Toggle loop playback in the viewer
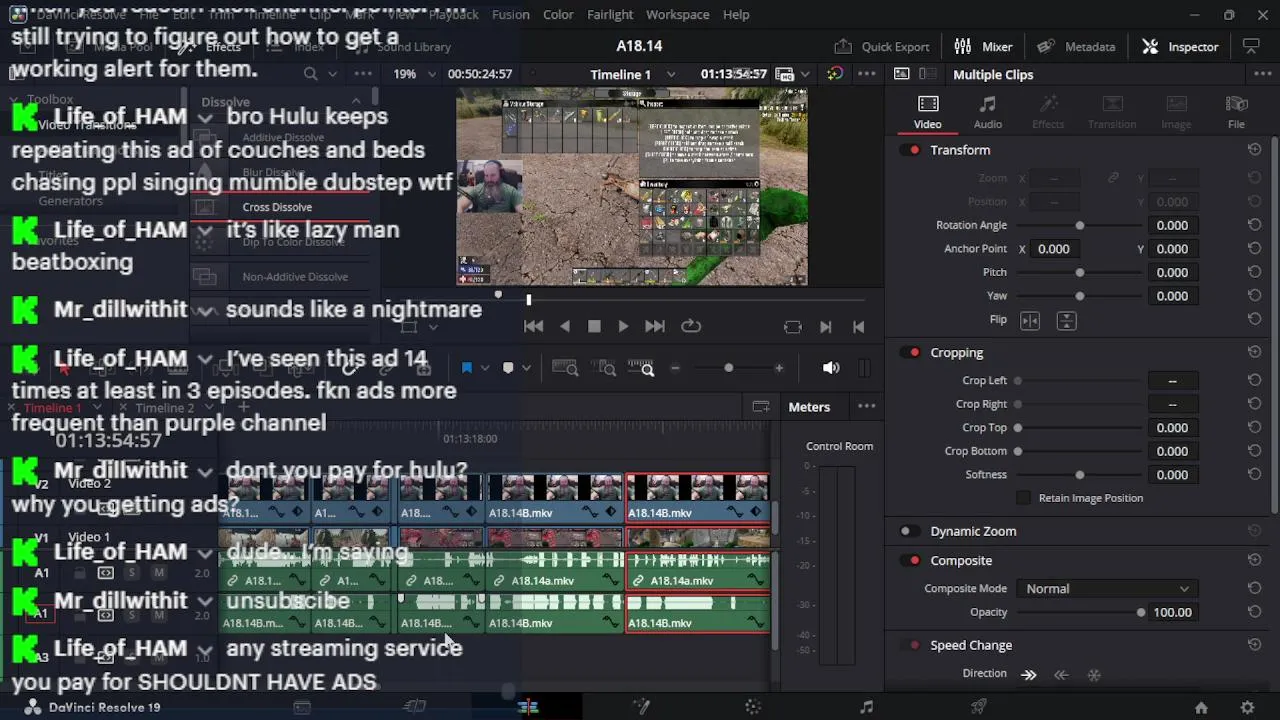1280x720 pixels. pyautogui.click(x=691, y=326)
